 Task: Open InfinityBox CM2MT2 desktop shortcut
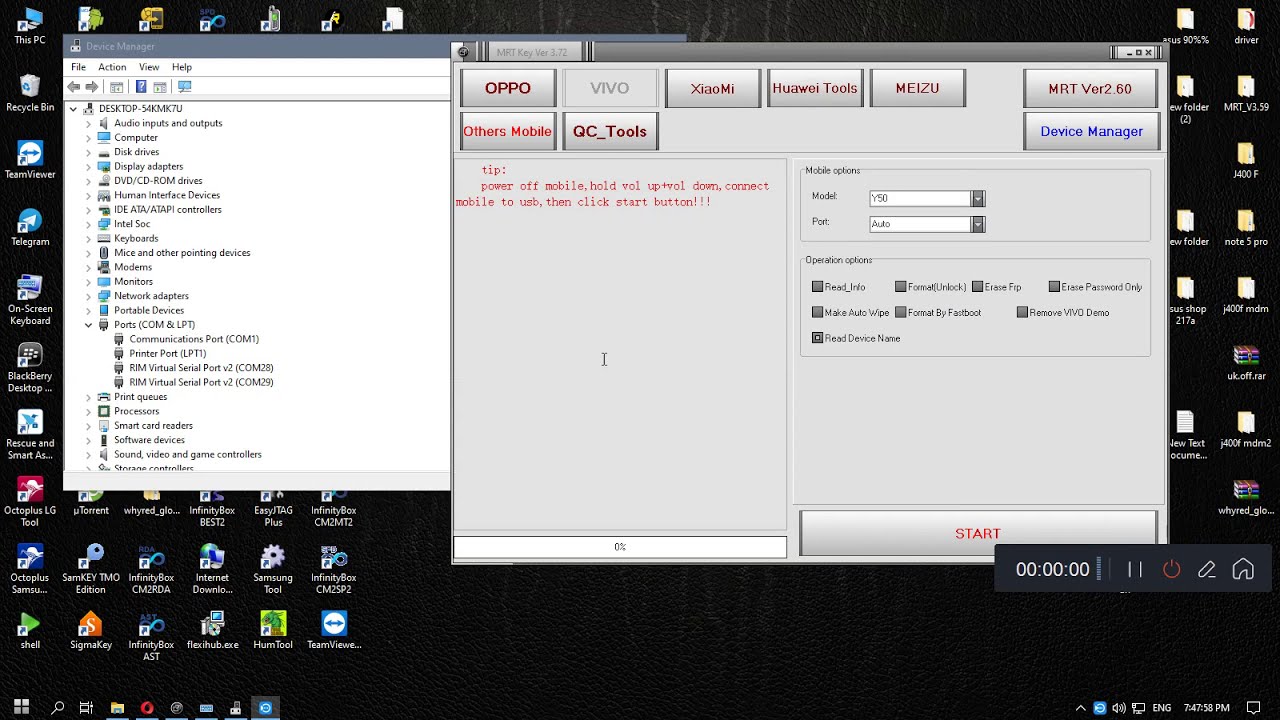(x=334, y=508)
